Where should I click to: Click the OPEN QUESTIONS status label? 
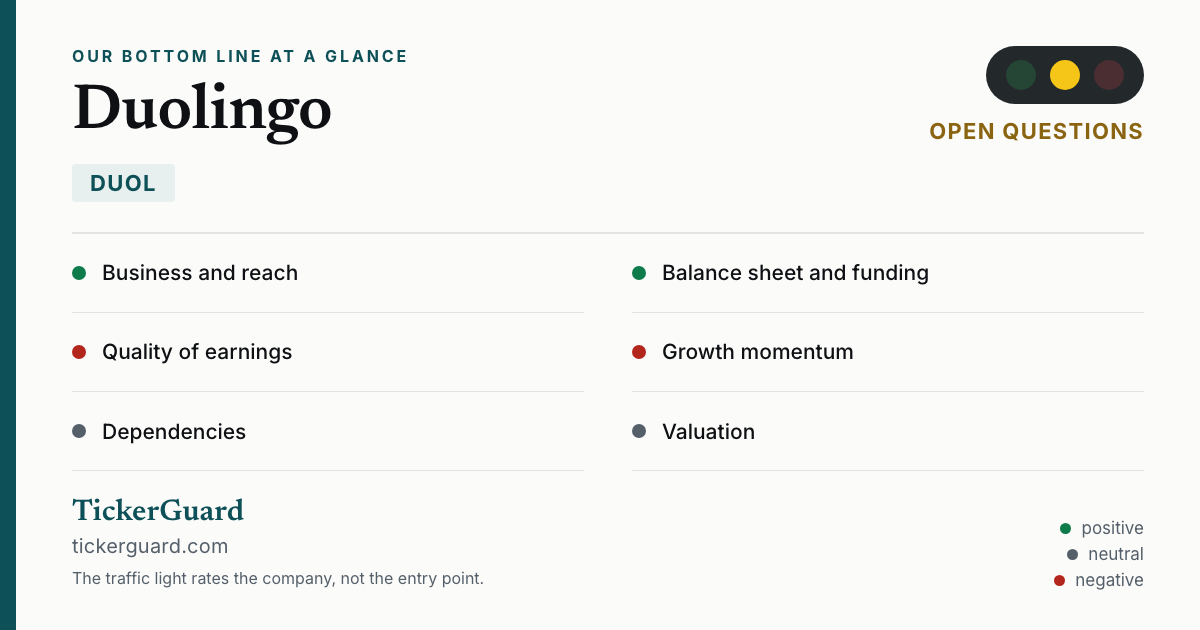pos(1036,132)
